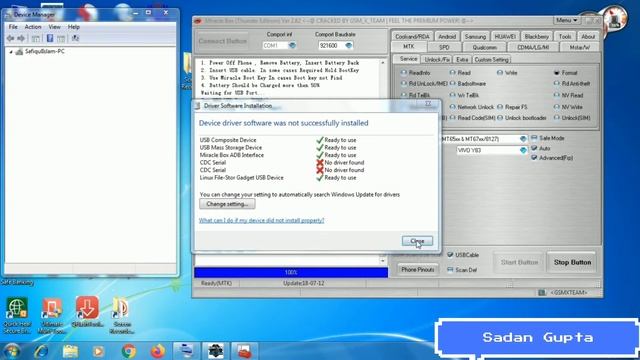Open the Quick Heal Secure Browser desktop icon

(17, 316)
